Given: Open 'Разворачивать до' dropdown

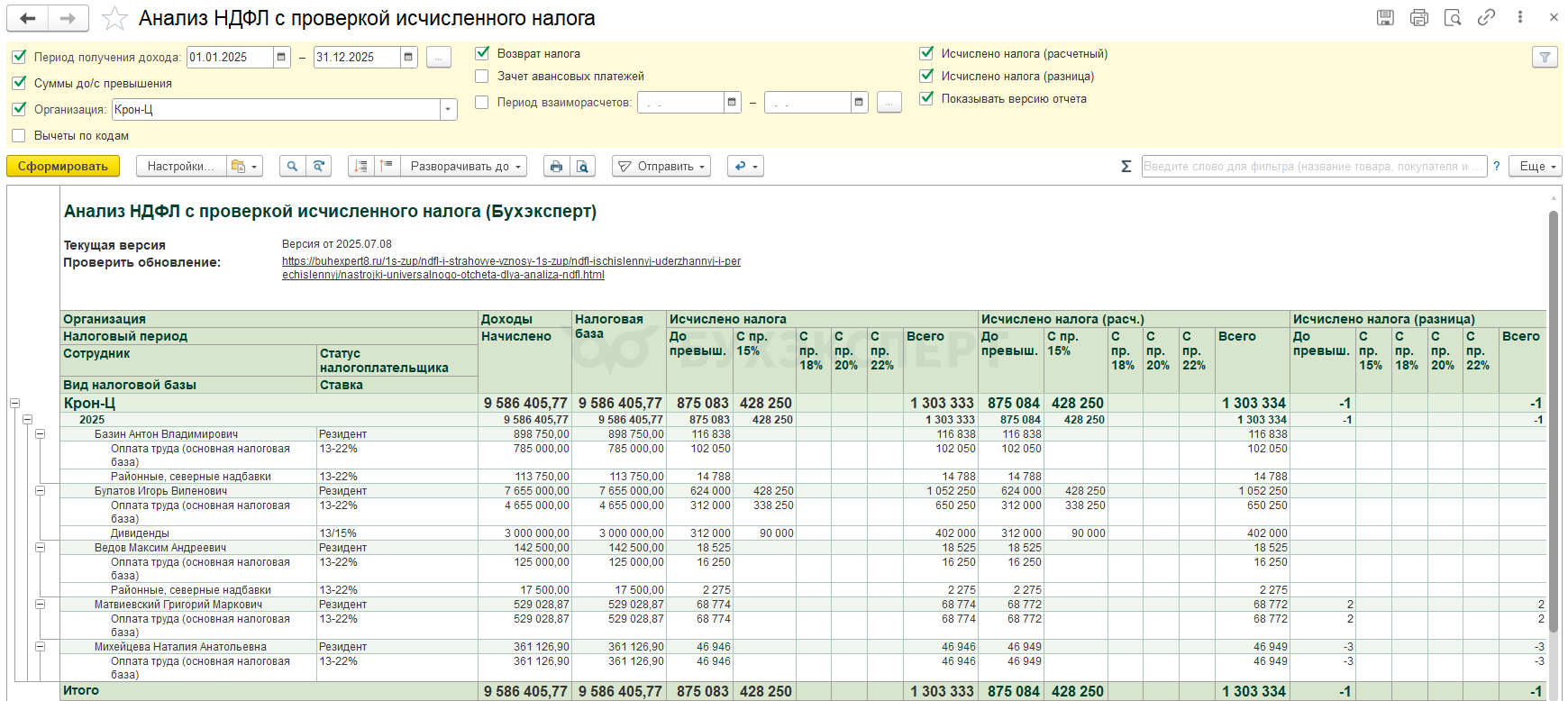Looking at the screenshot, I should (465, 167).
